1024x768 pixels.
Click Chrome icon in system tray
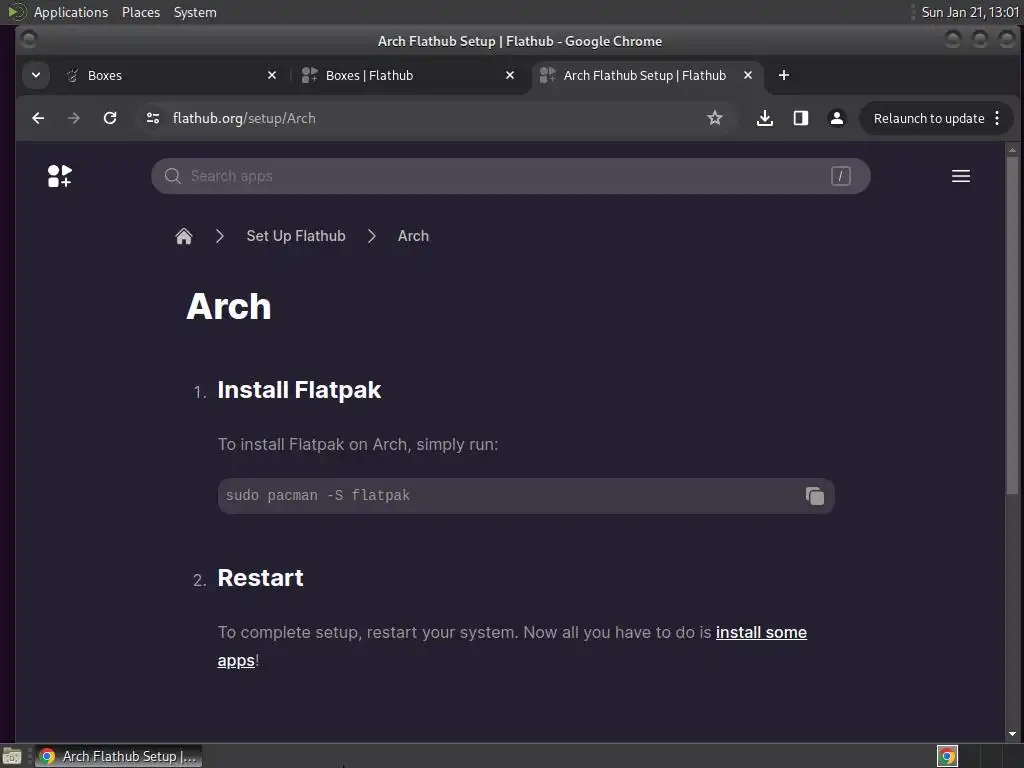click(947, 756)
